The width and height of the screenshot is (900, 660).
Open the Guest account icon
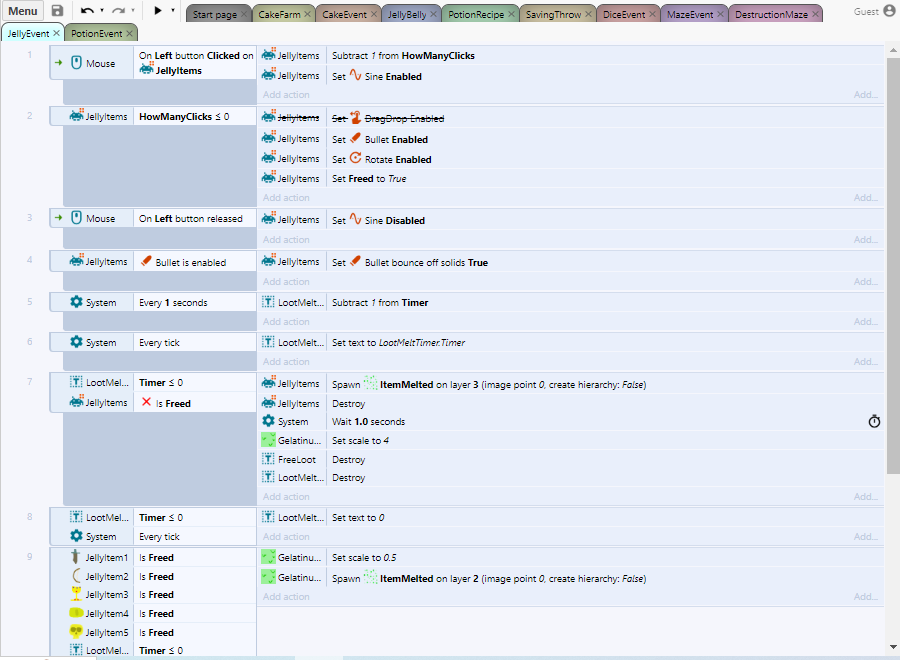pos(889,11)
